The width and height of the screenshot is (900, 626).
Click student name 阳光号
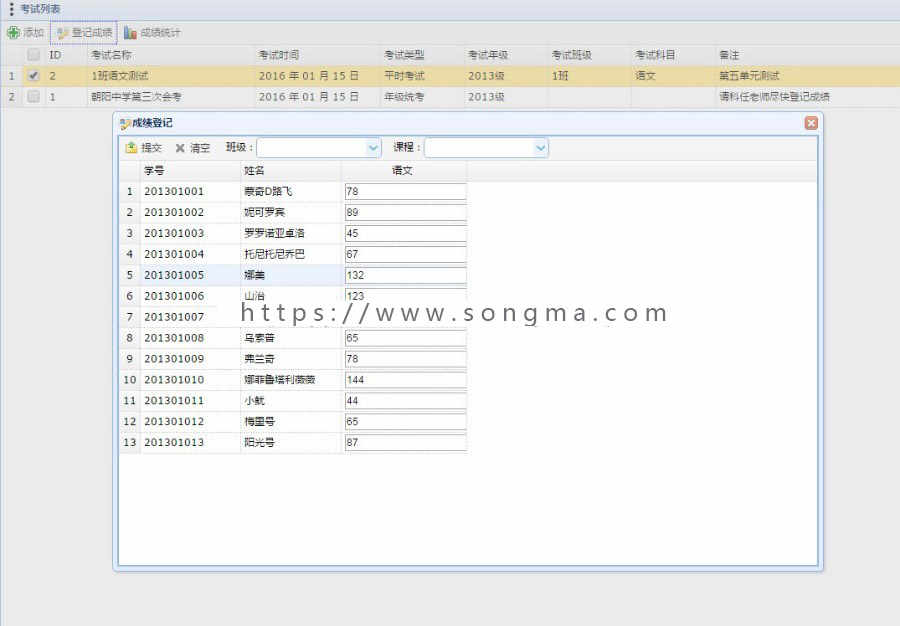pyautogui.click(x=259, y=442)
